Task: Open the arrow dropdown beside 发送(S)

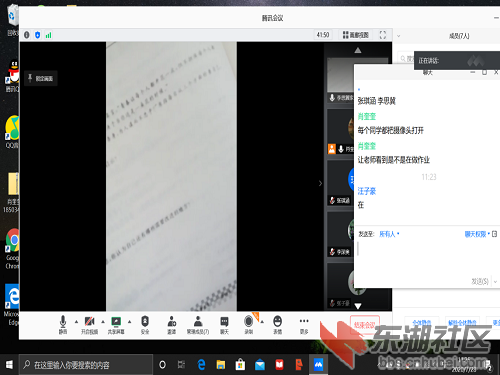Action: click(x=495, y=282)
